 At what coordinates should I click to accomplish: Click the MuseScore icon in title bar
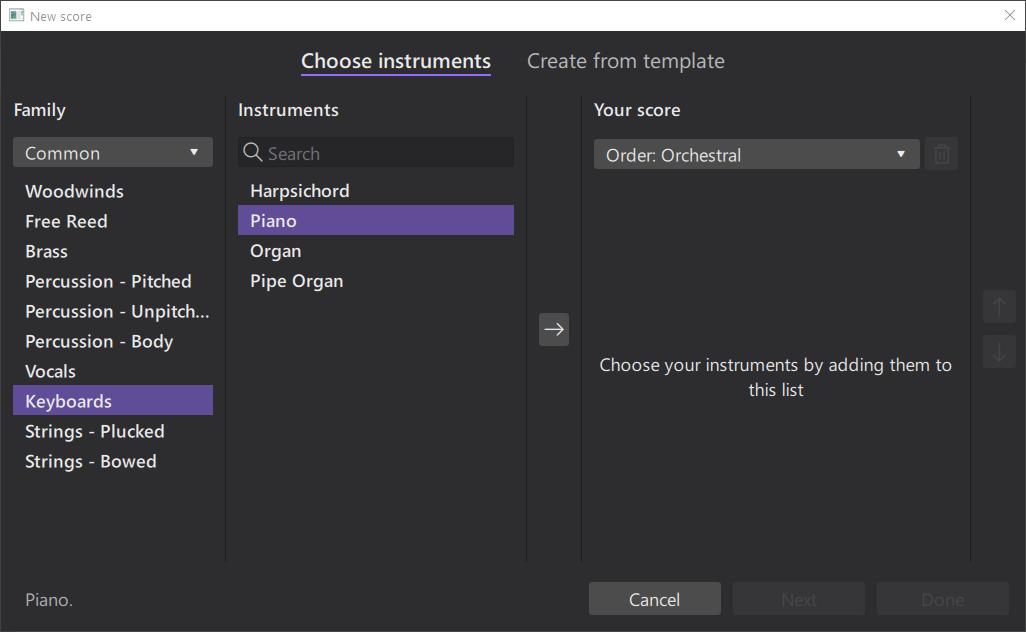click(16, 16)
